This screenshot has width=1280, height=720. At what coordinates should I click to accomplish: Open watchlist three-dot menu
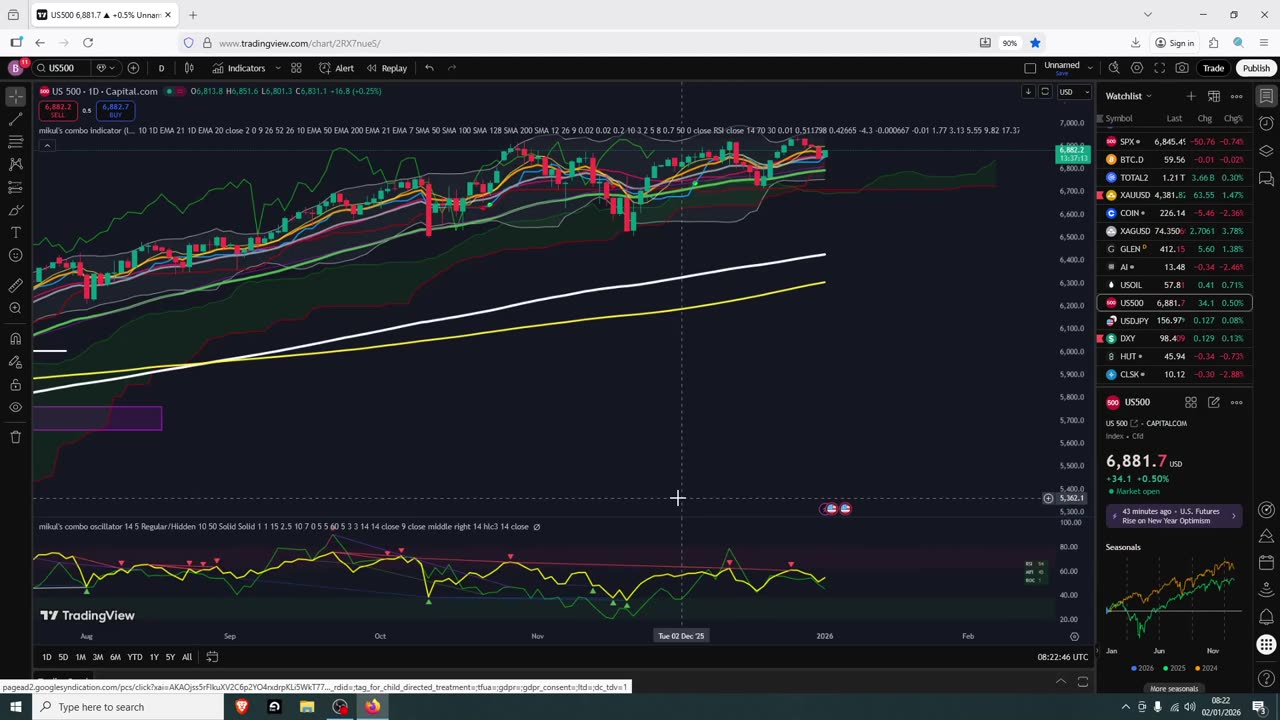[x=1236, y=96]
